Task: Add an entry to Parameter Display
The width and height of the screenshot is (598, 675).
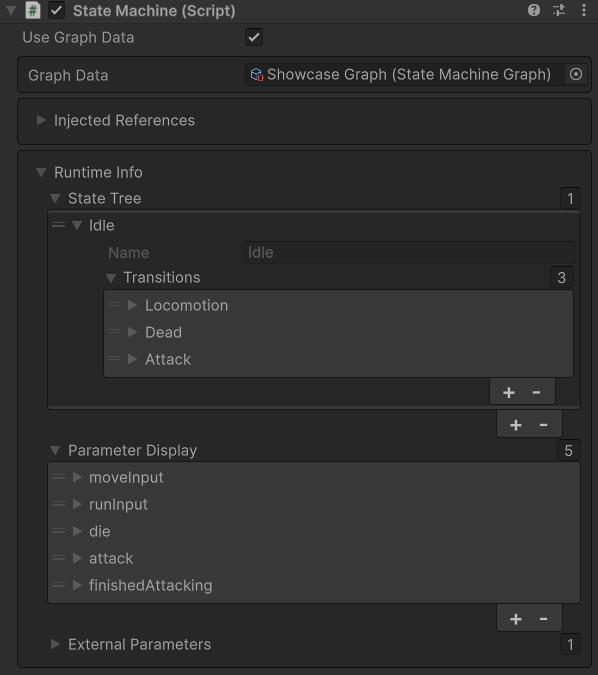Action: [516, 619]
